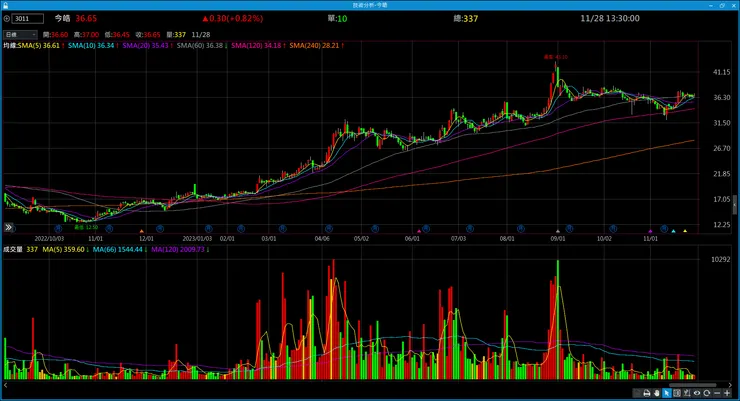The height and width of the screenshot is (401, 740).
Task: Toggle the eye visibility icon
Action: point(697,393)
